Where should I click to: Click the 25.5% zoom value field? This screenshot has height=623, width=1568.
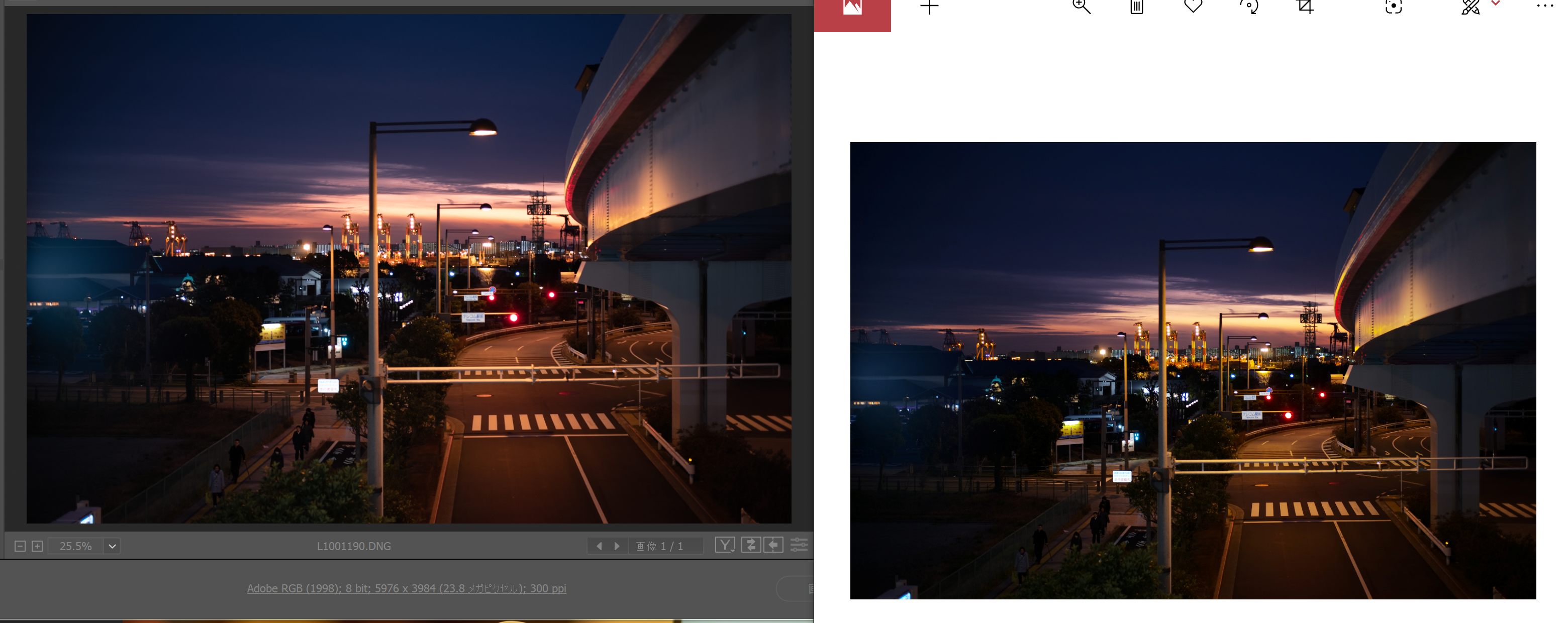click(75, 546)
